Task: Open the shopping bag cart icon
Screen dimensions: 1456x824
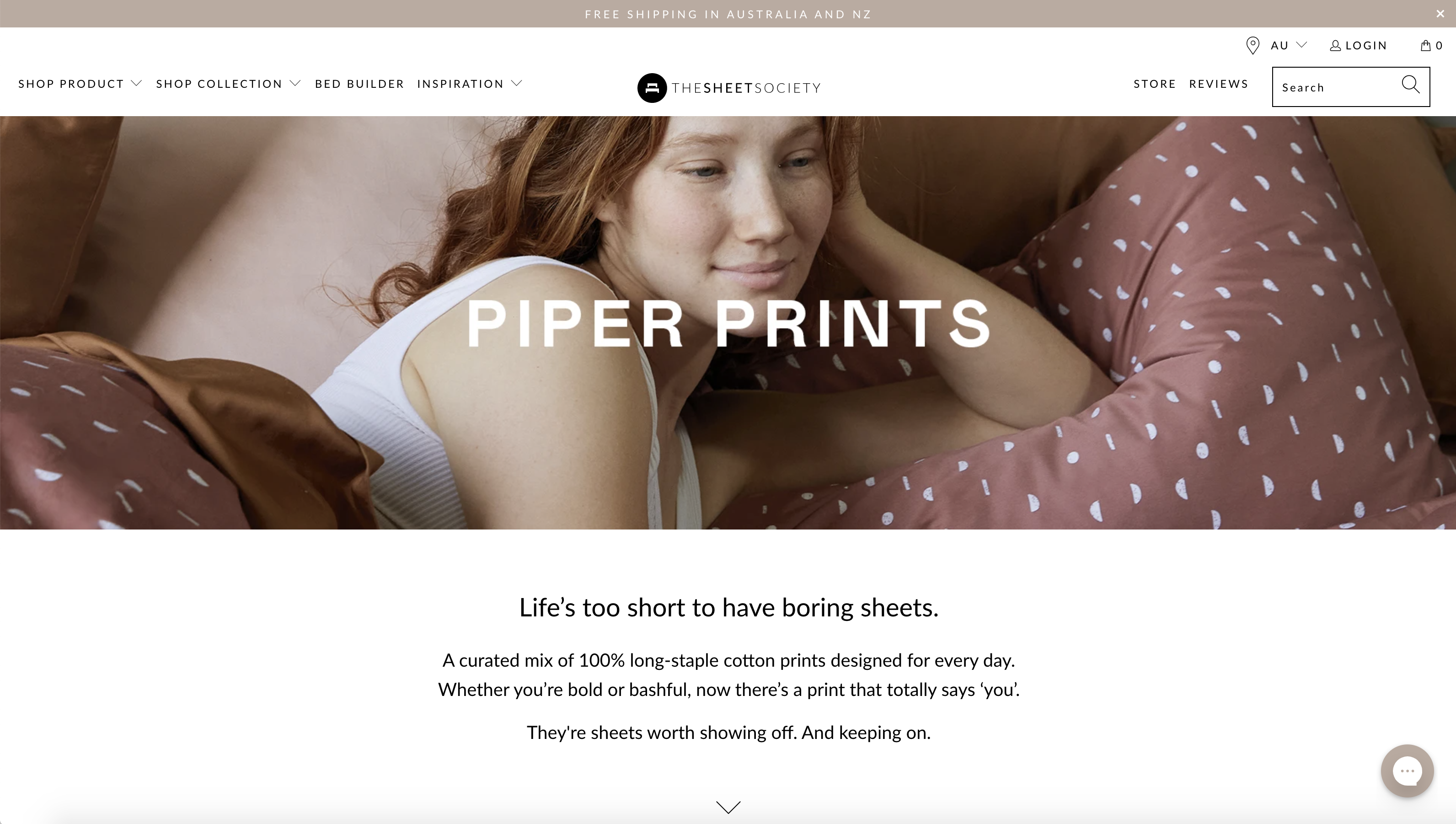Action: tap(1425, 45)
